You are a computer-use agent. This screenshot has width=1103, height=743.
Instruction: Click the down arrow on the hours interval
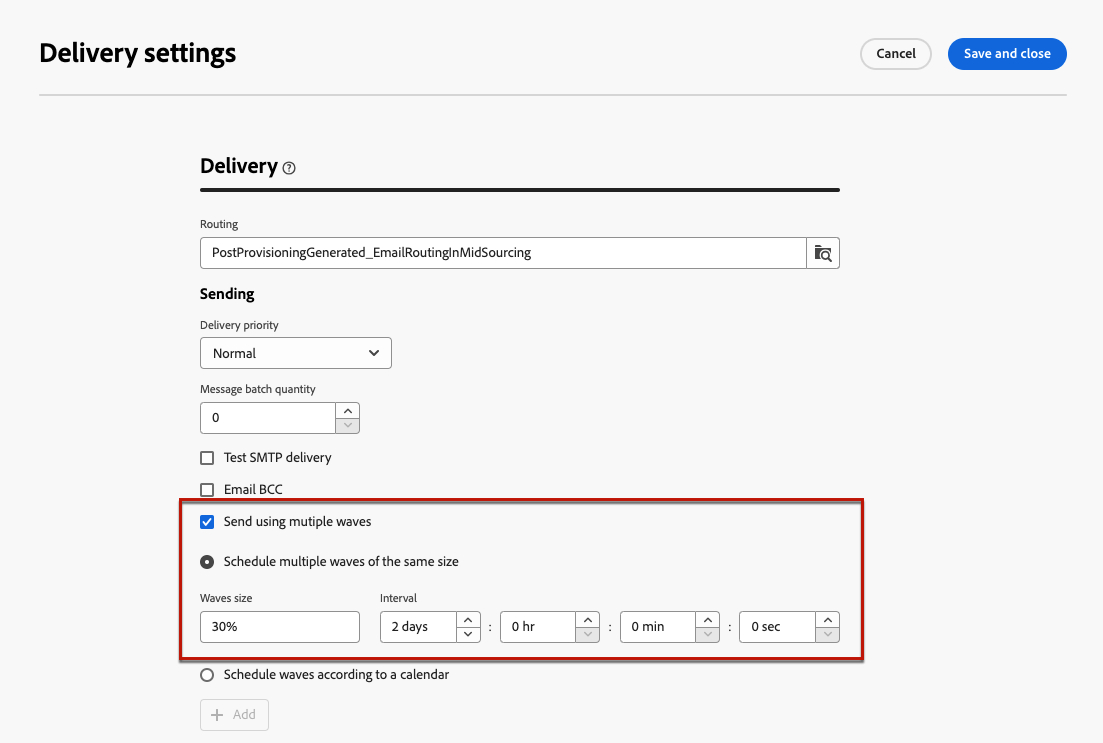587,633
